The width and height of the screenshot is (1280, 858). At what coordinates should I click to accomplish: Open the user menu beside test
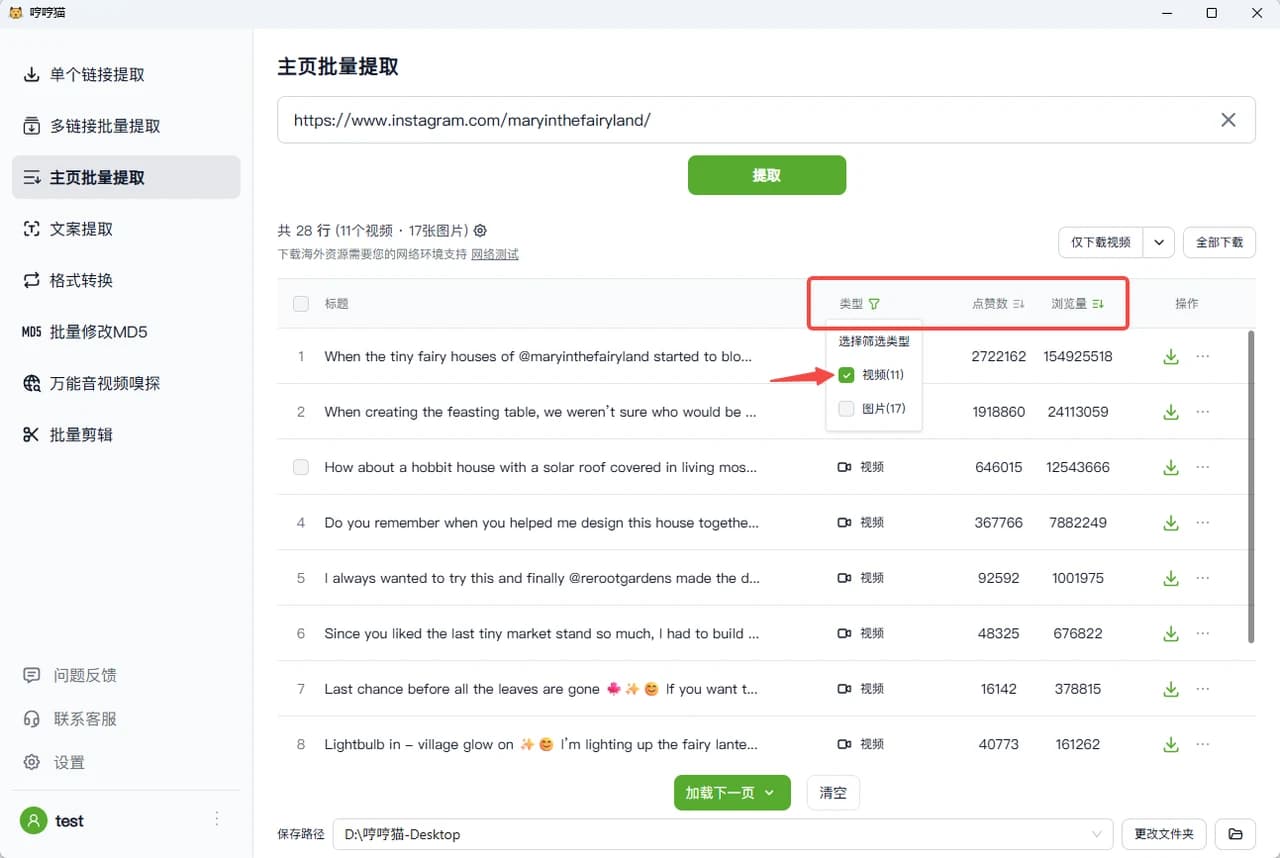[217, 820]
